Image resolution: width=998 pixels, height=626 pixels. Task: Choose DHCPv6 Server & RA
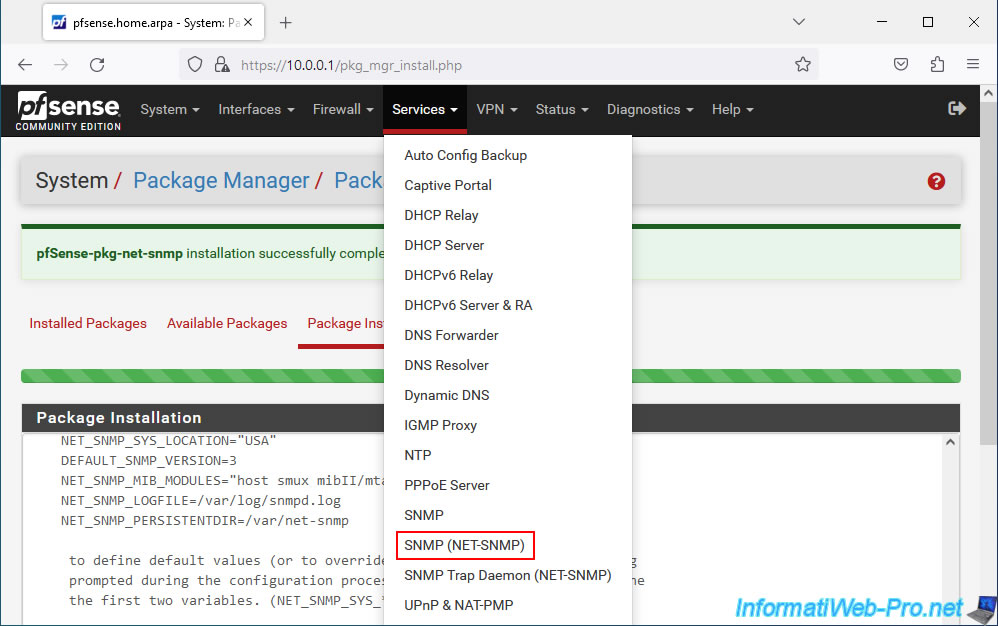point(468,305)
